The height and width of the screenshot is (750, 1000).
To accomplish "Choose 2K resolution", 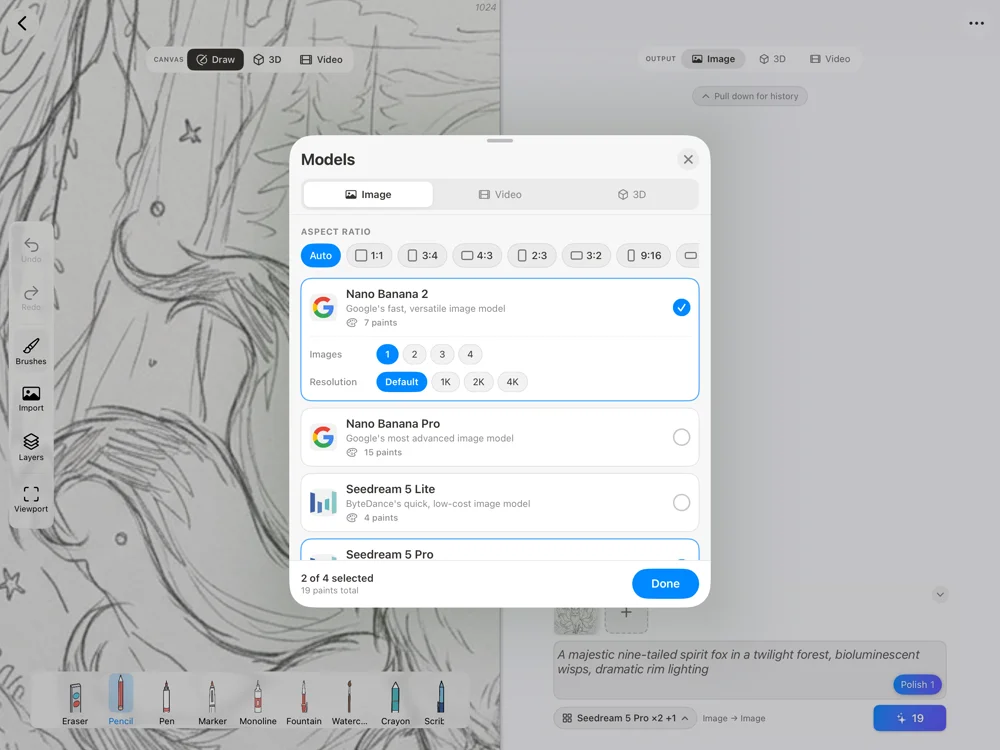I will pos(478,382).
